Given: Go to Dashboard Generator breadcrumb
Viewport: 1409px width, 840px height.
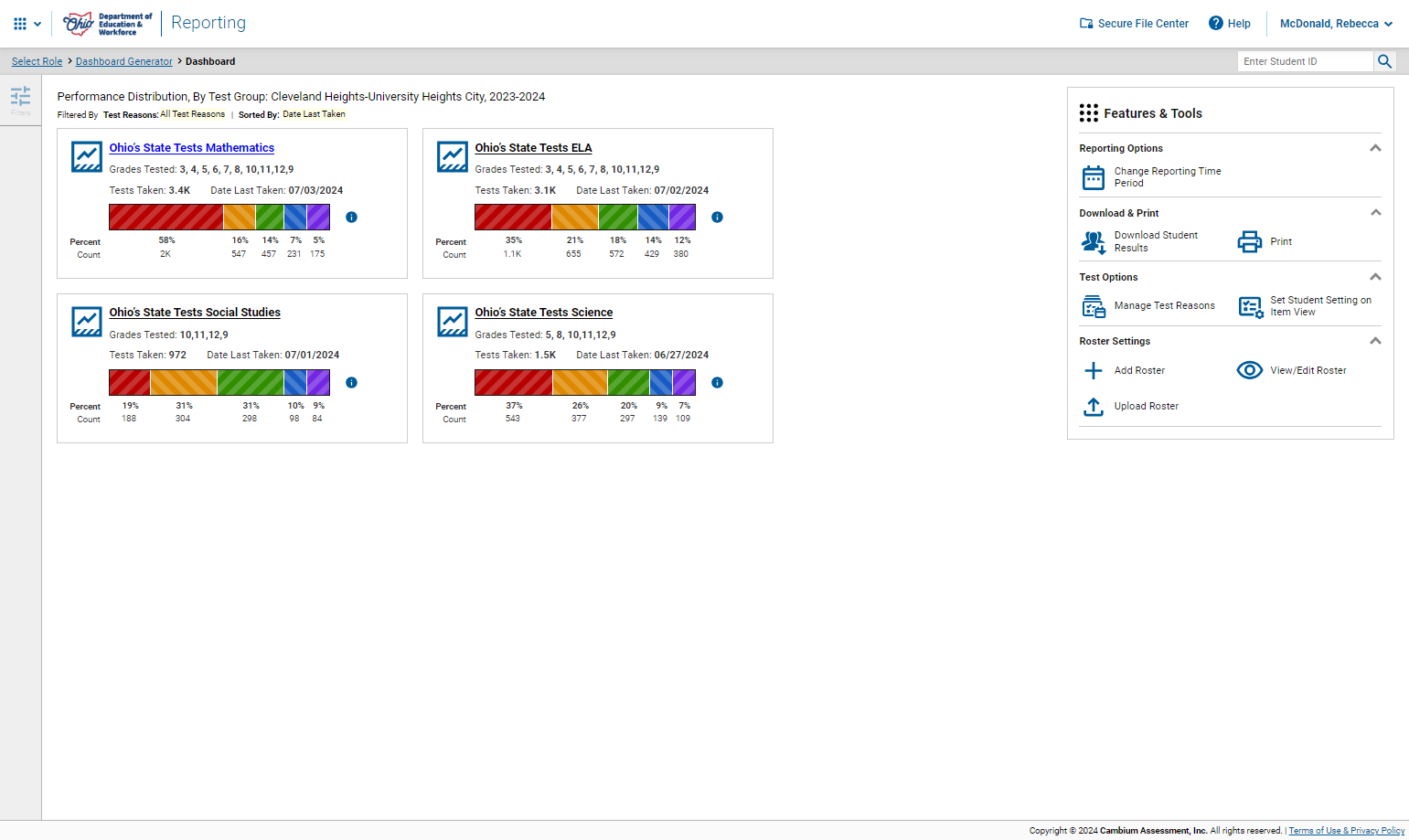Looking at the screenshot, I should [x=124, y=62].
